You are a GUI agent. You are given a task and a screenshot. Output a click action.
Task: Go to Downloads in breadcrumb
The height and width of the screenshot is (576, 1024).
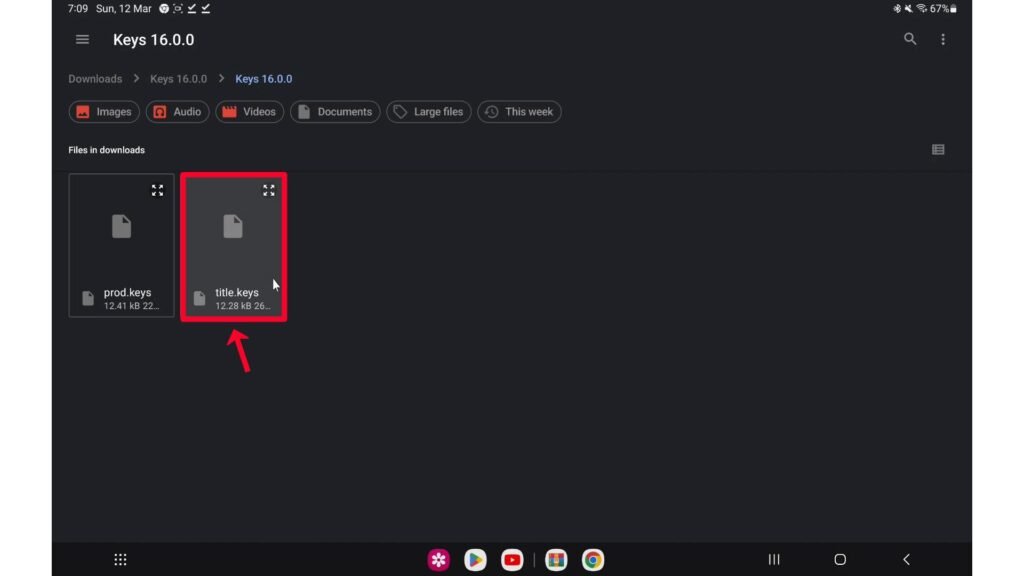[x=95, y=79]
